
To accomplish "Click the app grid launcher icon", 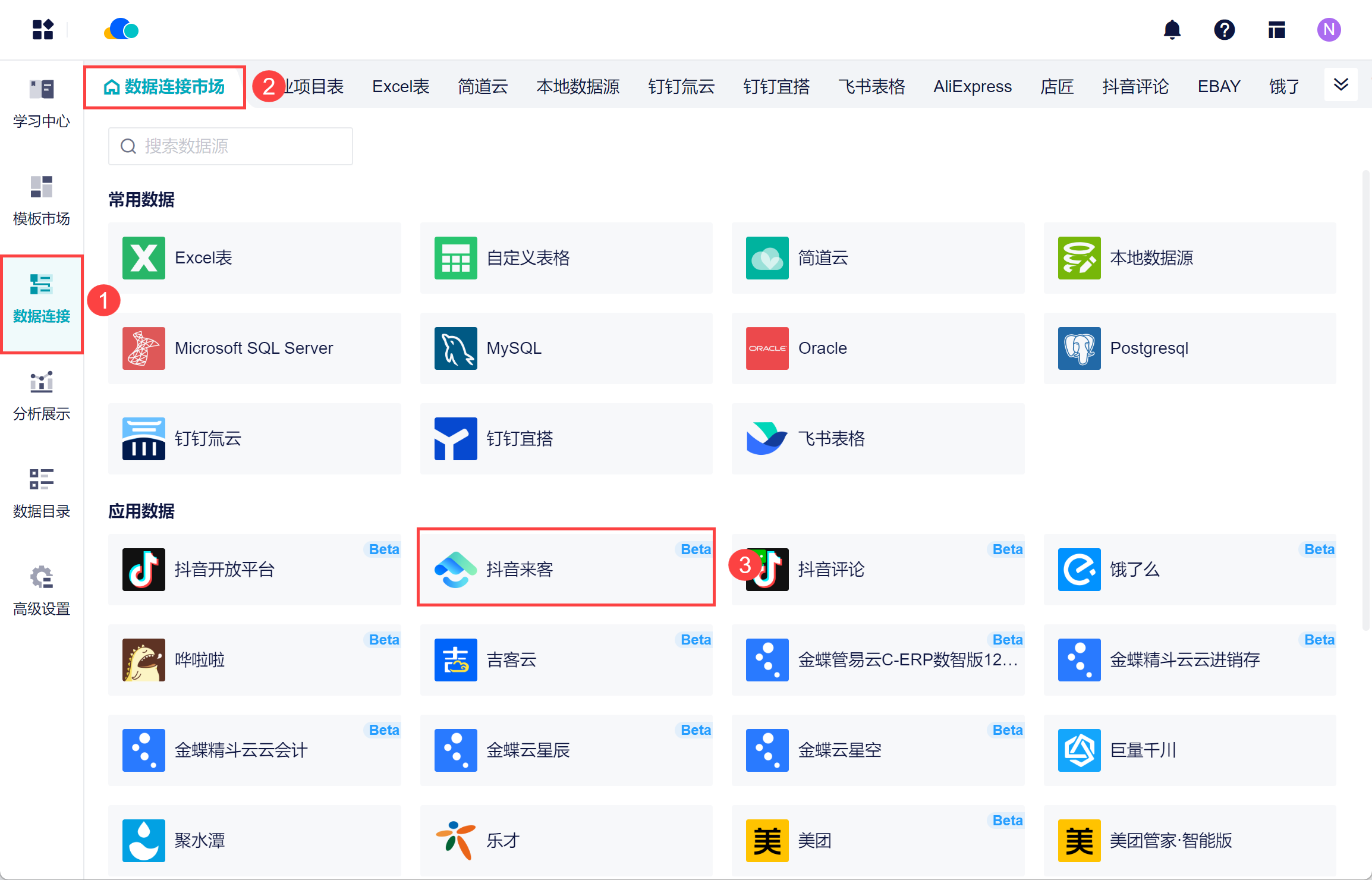I will coord(43,30).
